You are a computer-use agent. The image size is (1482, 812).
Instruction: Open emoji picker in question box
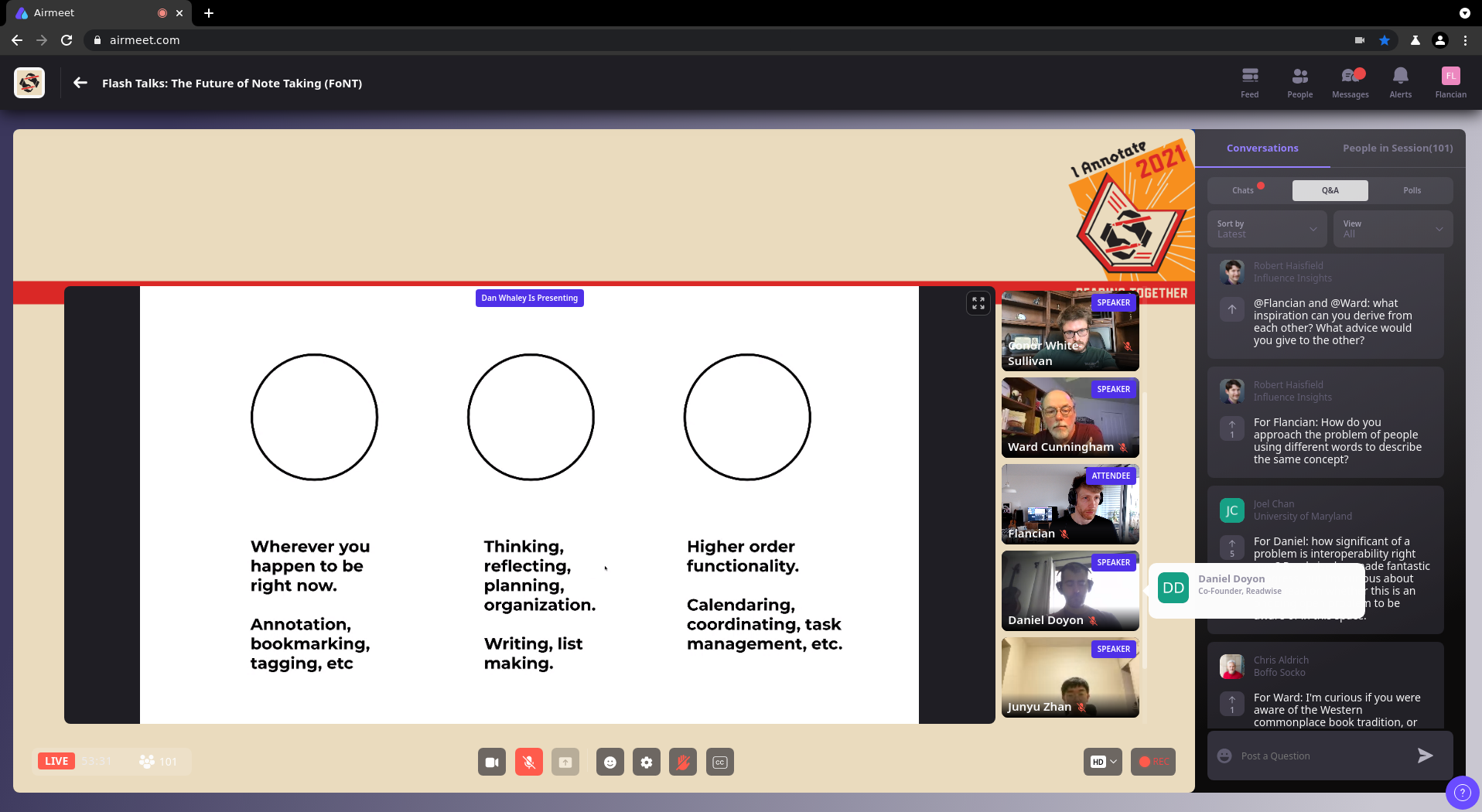coord(1224,756)
